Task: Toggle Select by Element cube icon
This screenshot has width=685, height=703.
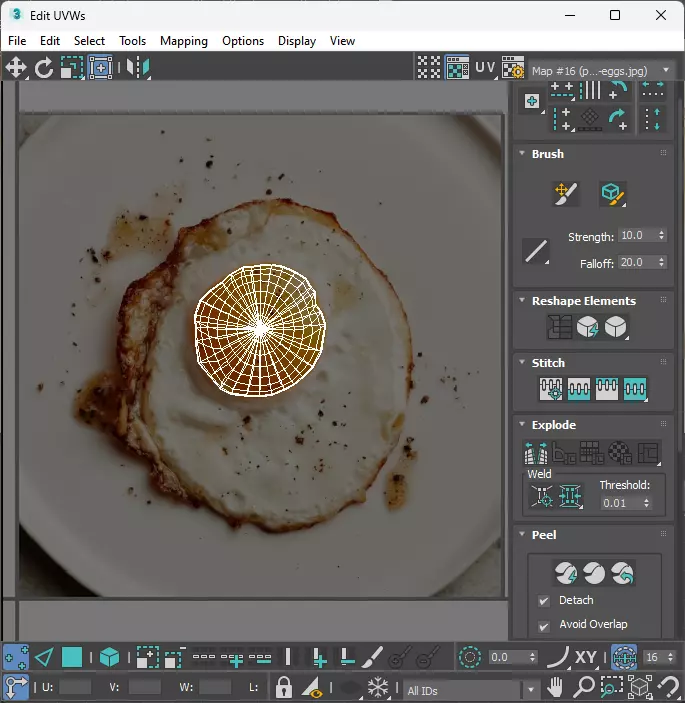Action: pyautogui.click(x=109, y=658)
